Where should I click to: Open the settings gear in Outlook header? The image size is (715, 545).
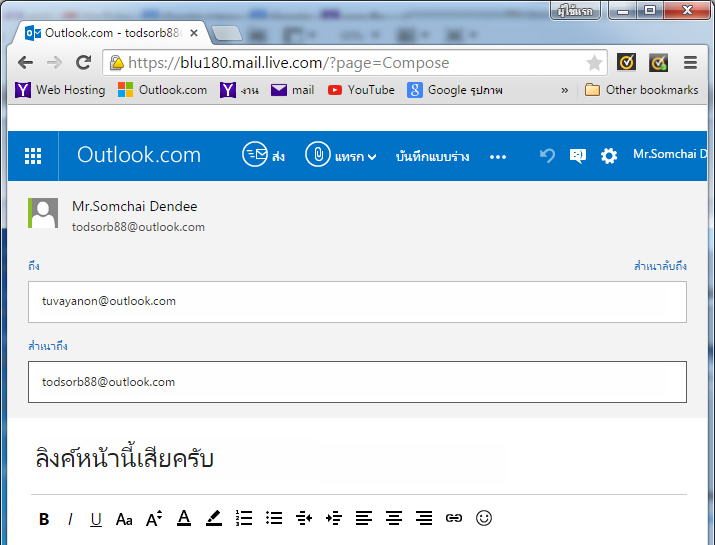(608, 156)
